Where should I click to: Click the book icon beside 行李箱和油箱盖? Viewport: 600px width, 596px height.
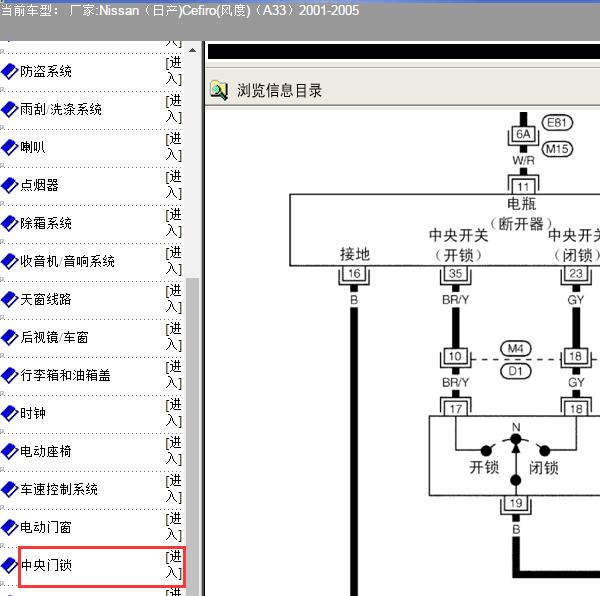click(x=10, y=375)
